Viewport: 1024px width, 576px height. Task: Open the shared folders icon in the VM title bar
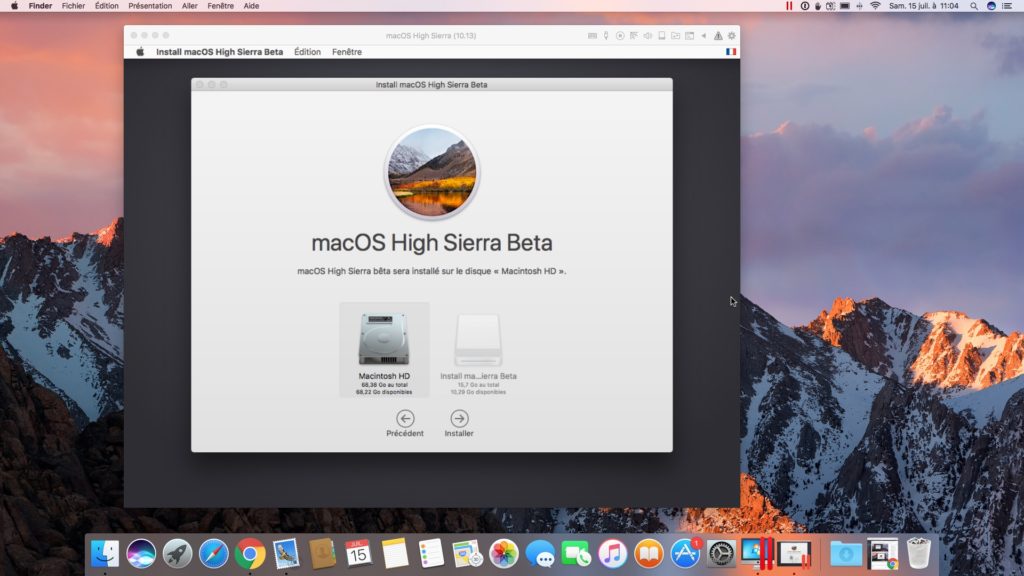pos(675,36)
